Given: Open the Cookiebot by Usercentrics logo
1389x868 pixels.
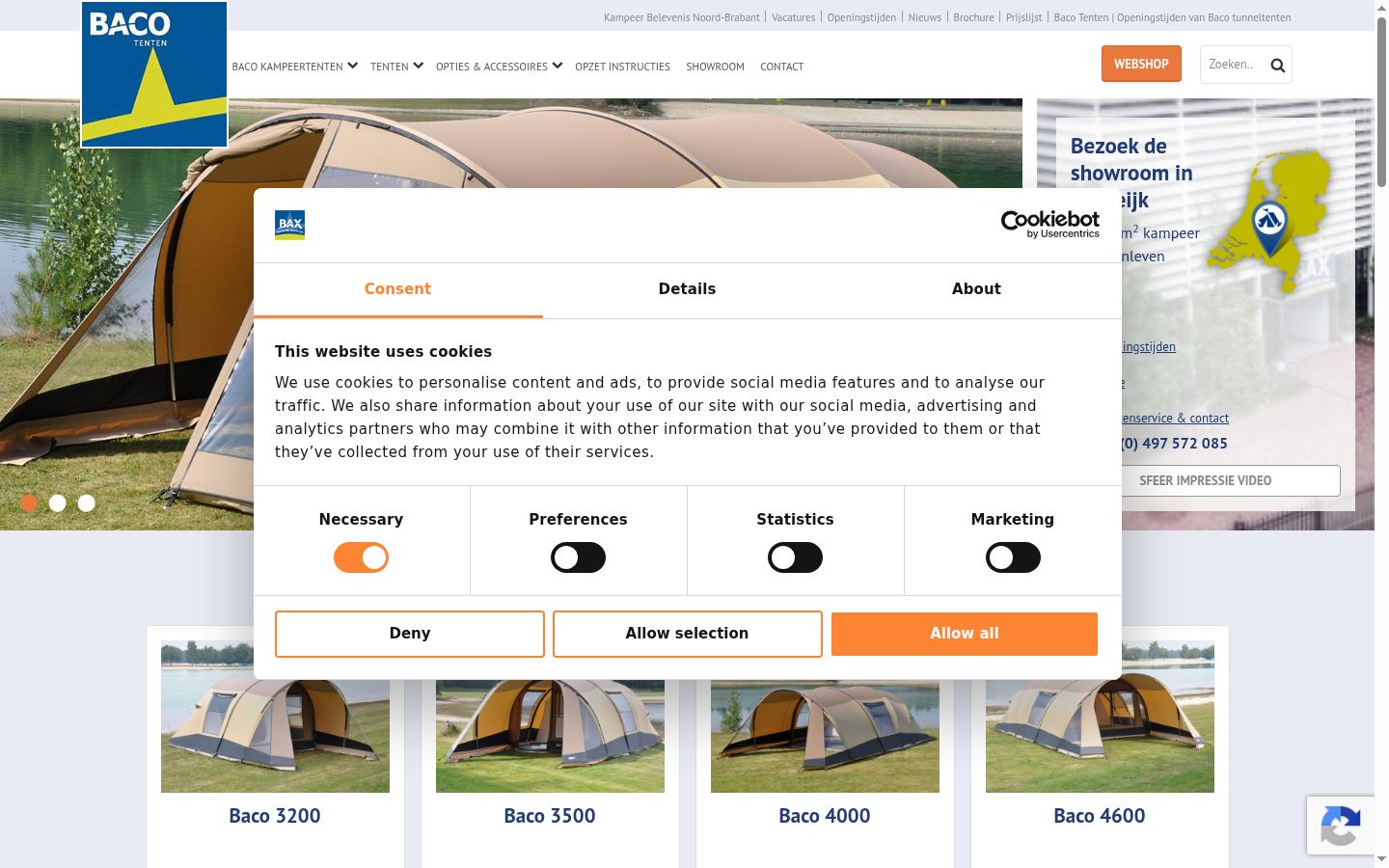Looking at the screenshot, I should pos(1050,225).
